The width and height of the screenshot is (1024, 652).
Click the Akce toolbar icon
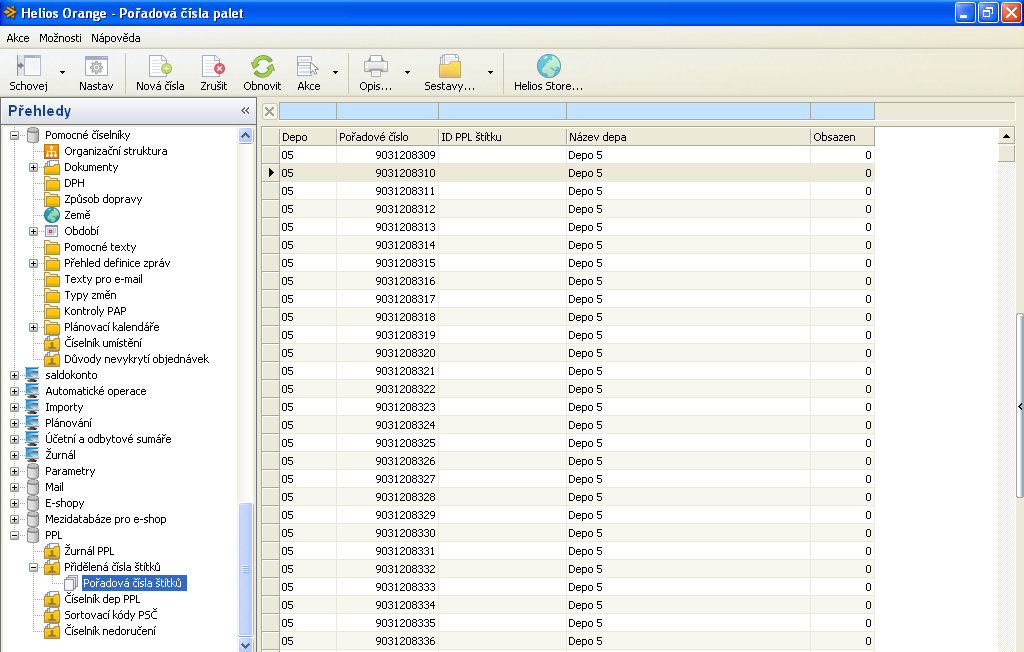coord(308,66)
